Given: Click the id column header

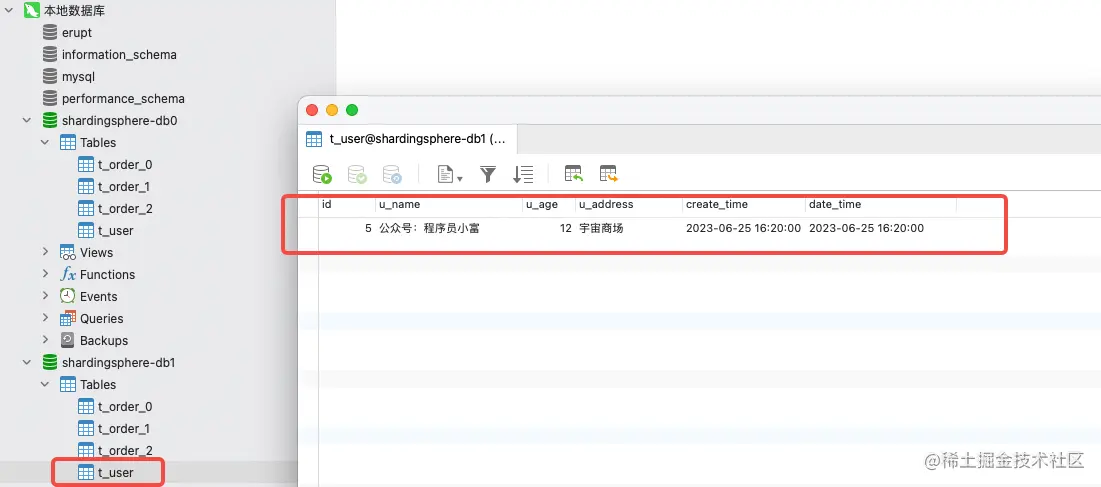Looking at the screenshot, I should click(x=347, y=205).
